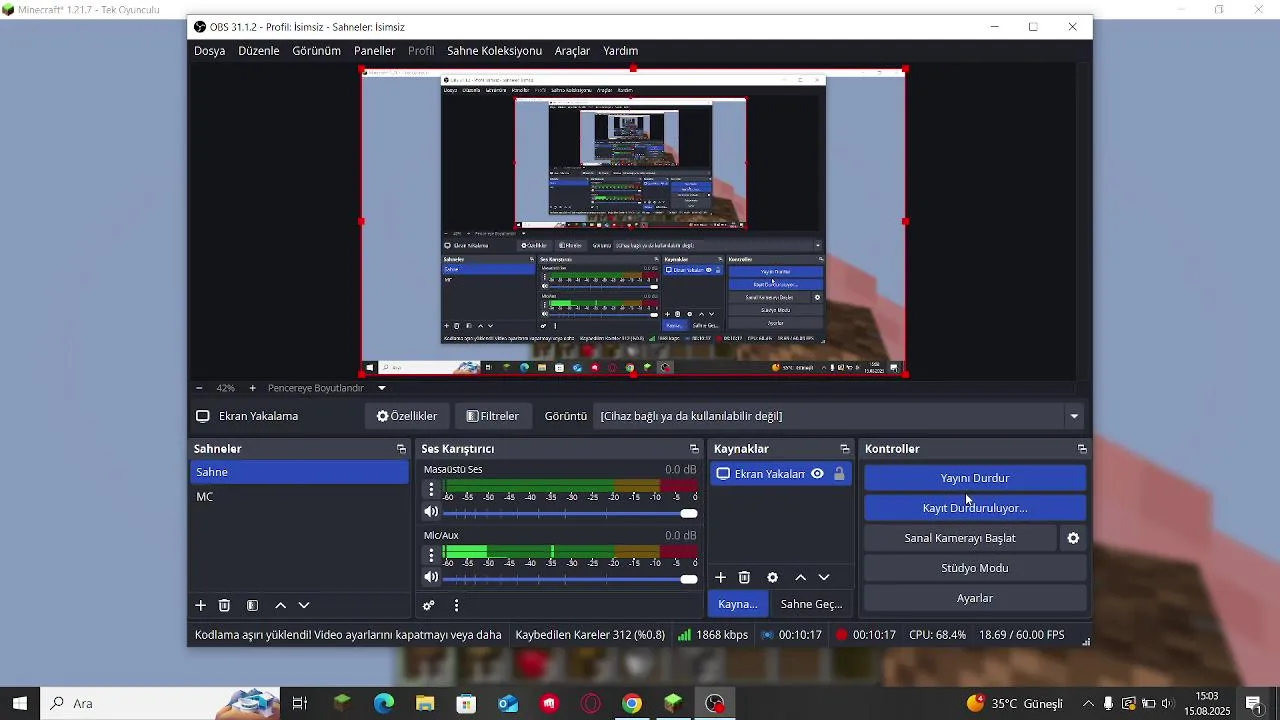The width and height of the screenshot is (1280, 720).
Task: Adjust the Mic/Aux volume slider
Action: [570, 579]
